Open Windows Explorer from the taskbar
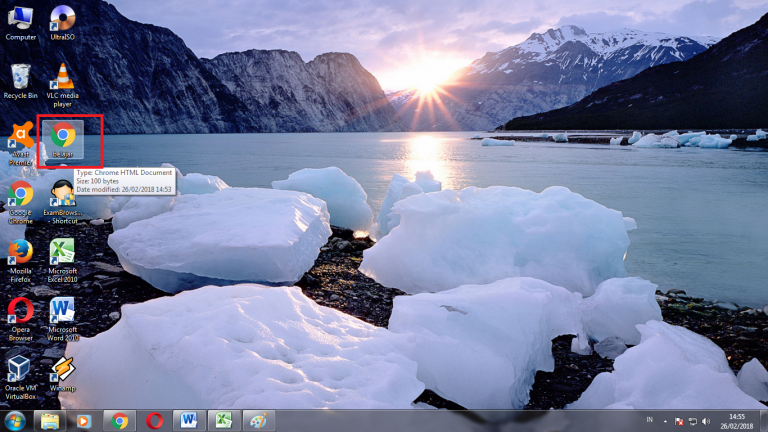 pos(49,420)
